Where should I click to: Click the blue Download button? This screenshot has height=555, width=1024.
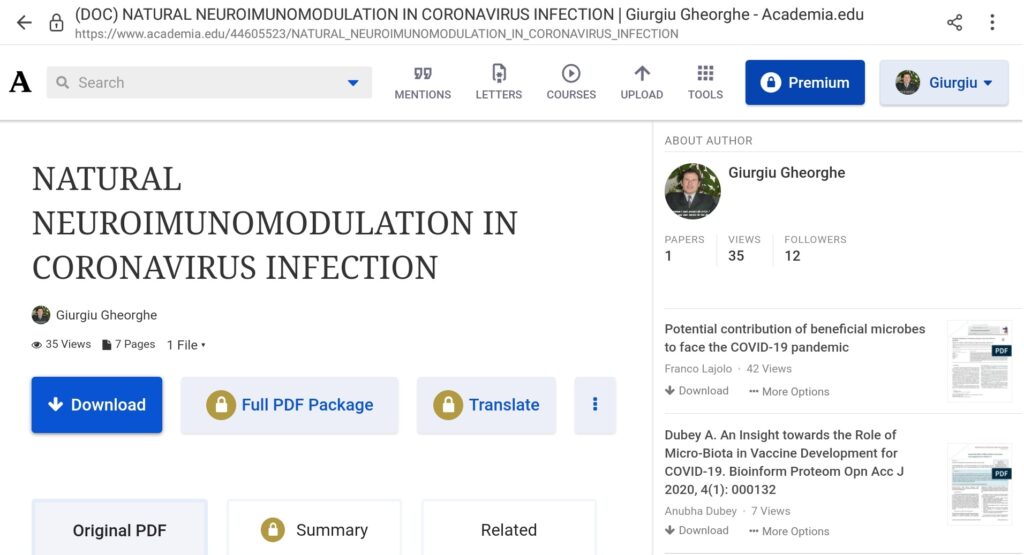[x=97, y=405]
